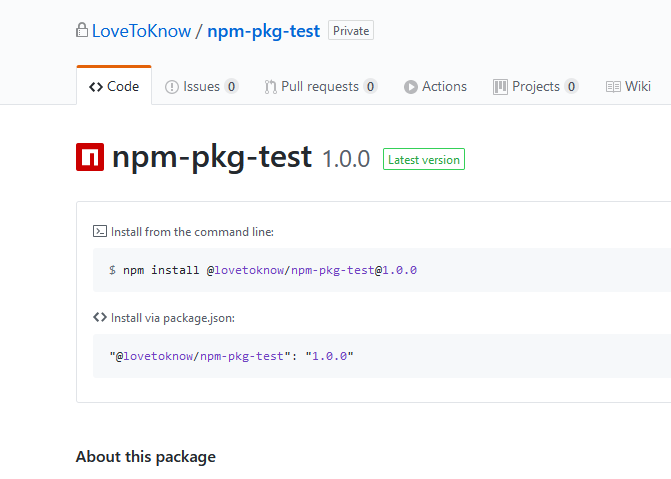Click the Pull requests count badge
This screenshot has height=479, width=671.
(x=370, y=86)
